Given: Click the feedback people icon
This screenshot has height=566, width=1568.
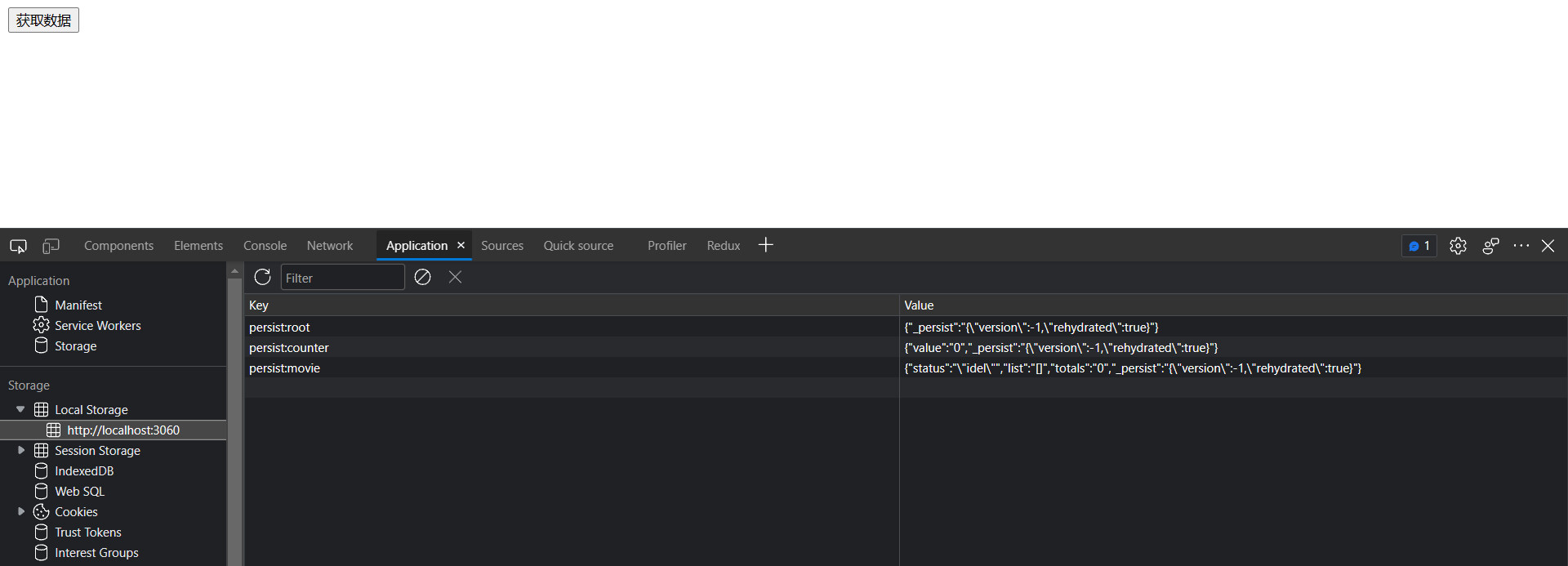Looking at the screenshot, I should [x=1490, y=246].
